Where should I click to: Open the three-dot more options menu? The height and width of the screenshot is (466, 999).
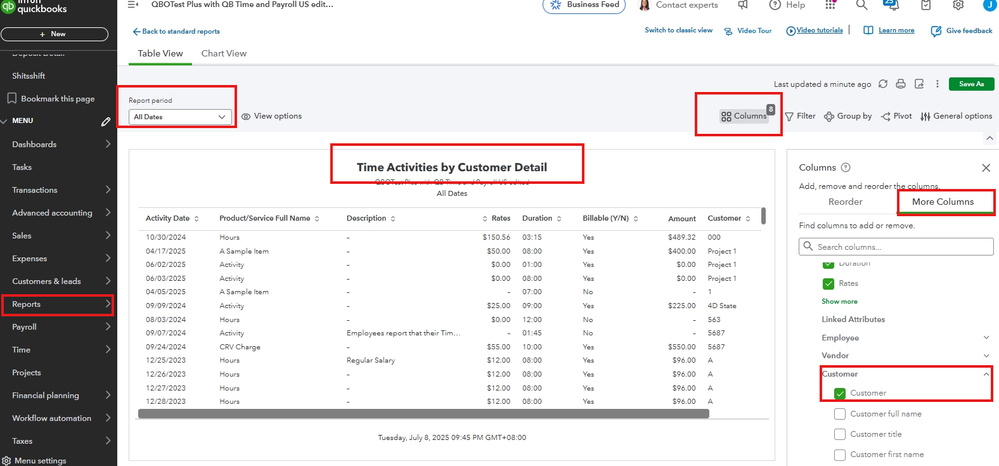(x=937, y=84)
